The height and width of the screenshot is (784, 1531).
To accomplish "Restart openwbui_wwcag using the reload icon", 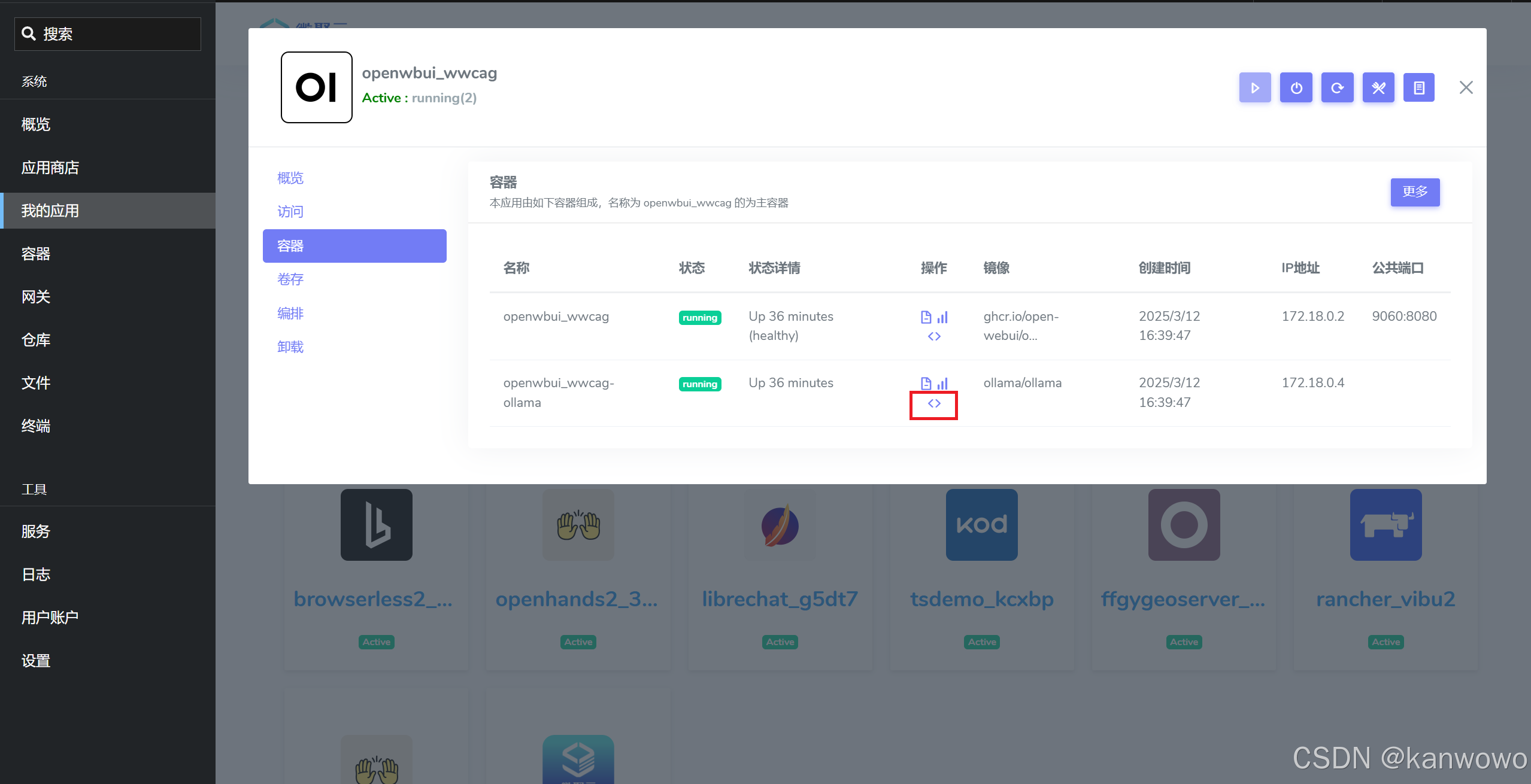I will pyautogui.click(x=1337, y=87).
